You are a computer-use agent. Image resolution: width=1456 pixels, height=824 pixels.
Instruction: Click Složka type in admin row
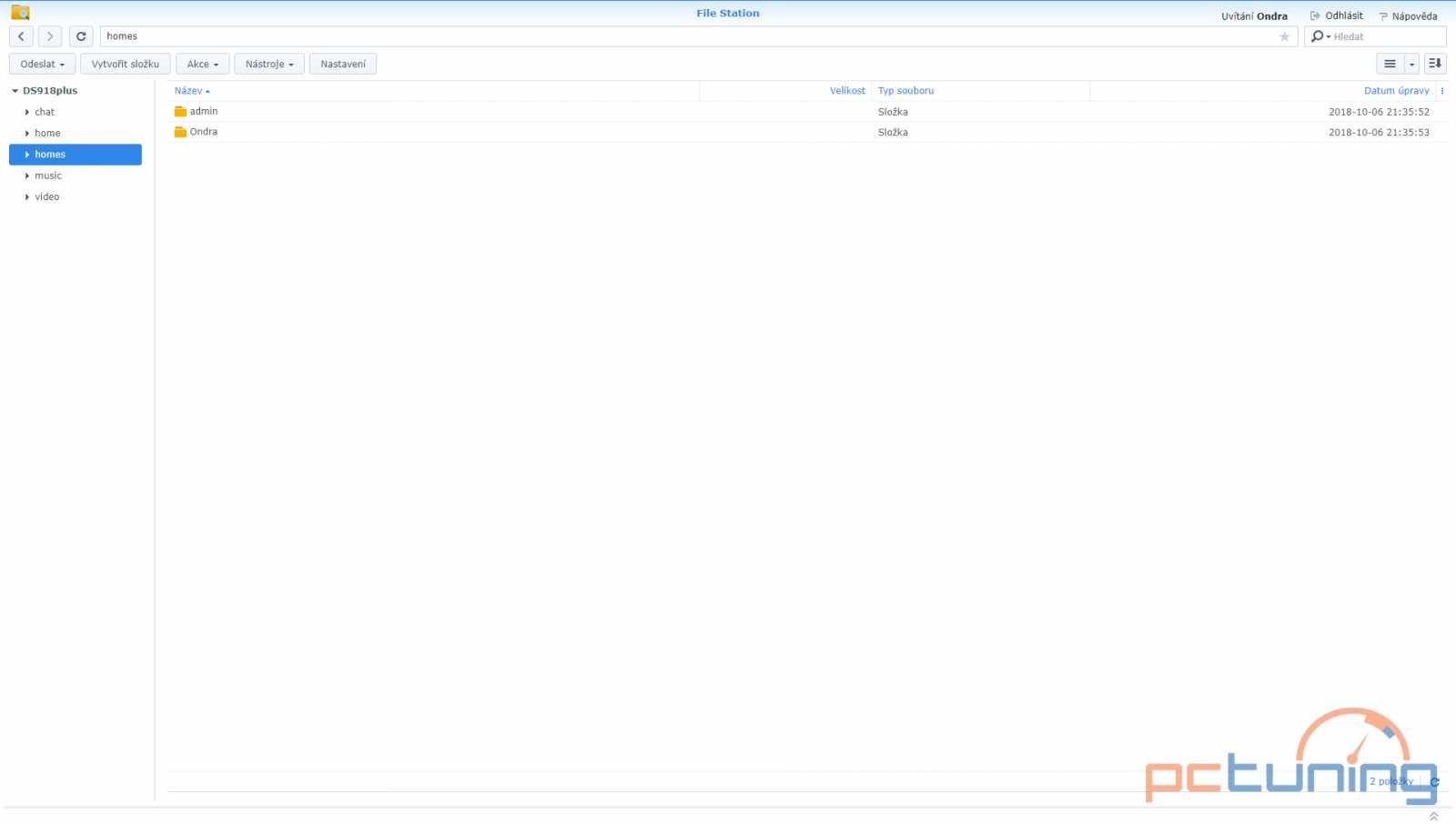click(x=893, y=112)
